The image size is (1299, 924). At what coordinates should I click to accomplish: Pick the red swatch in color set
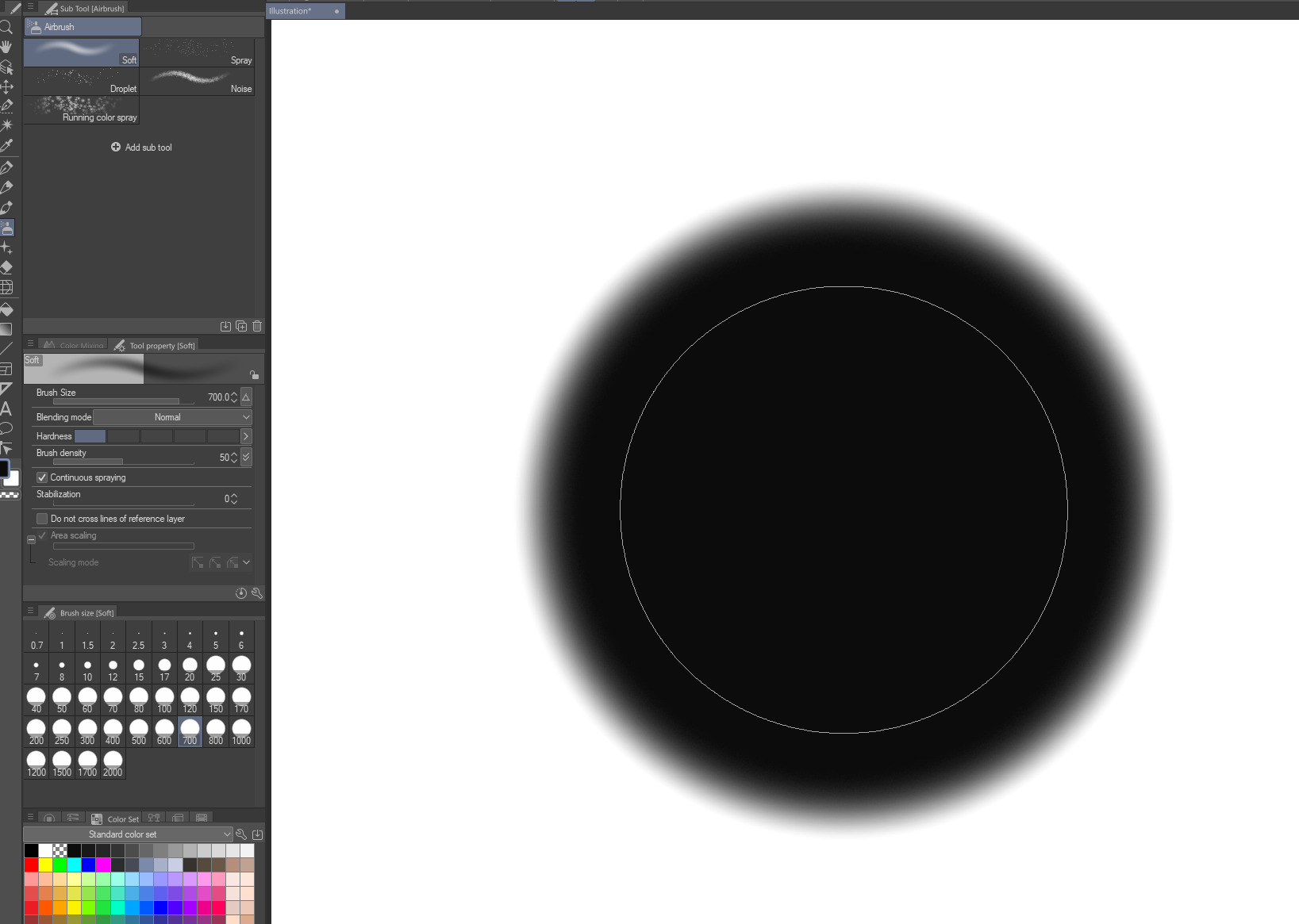coord(31,865)
